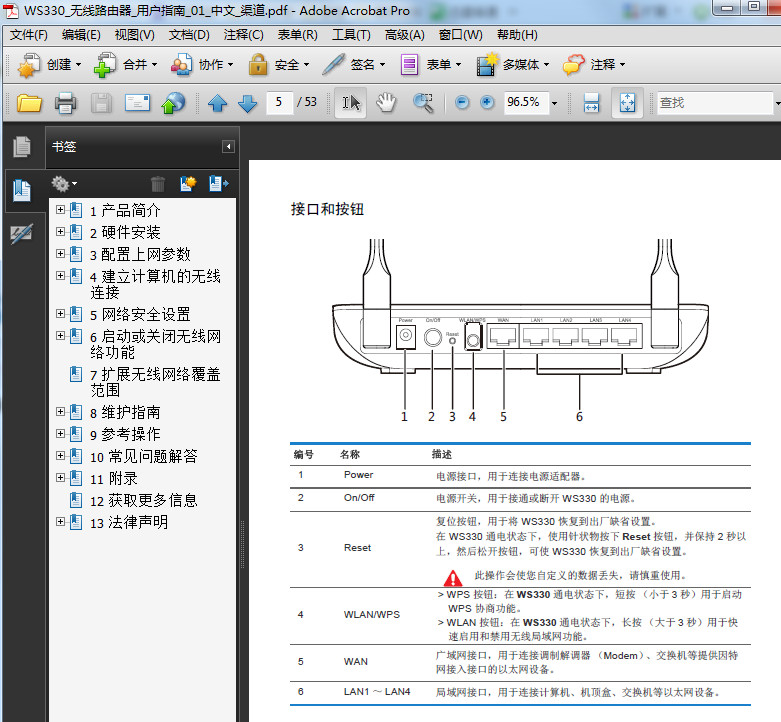Expand the '1 产品简介' bookmark node
The height and width of the screenshot is (722, 781).
[x=61, y=210]
